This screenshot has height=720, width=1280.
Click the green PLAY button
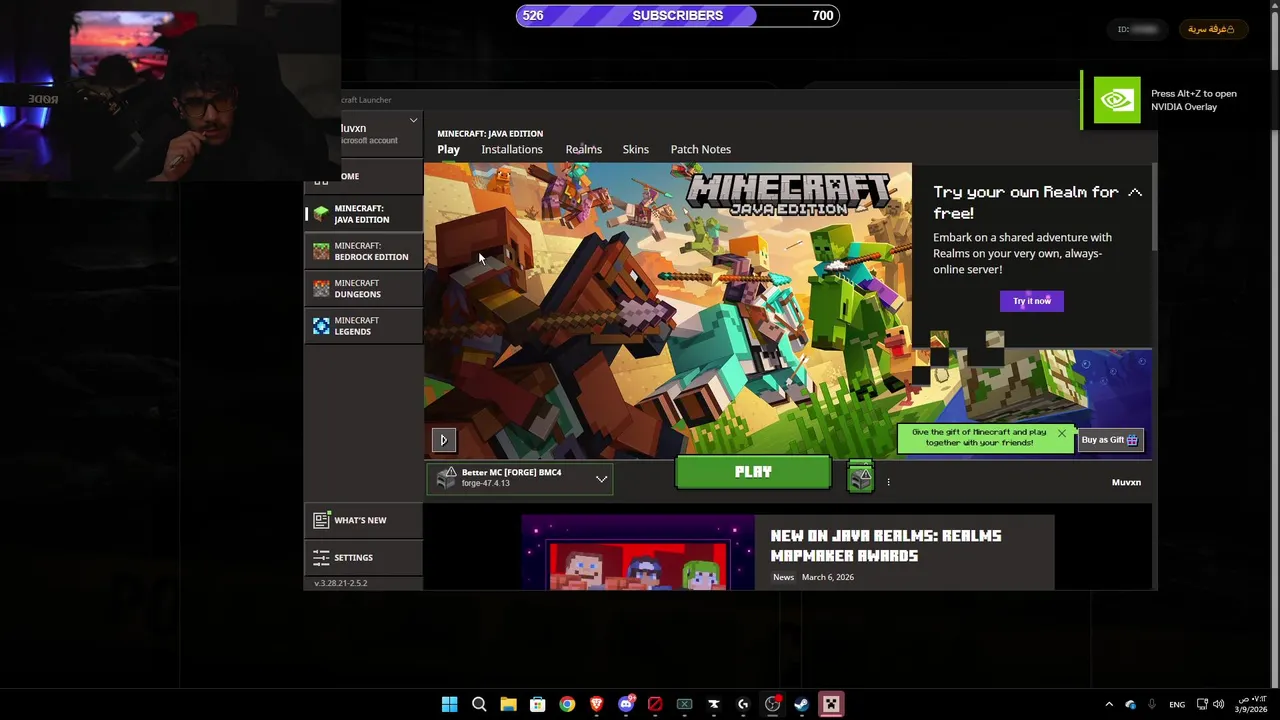click(753, 472)
